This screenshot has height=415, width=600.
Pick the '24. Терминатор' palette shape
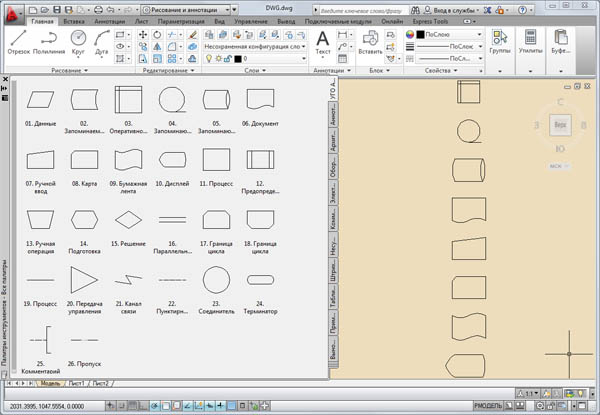[259, 278]
